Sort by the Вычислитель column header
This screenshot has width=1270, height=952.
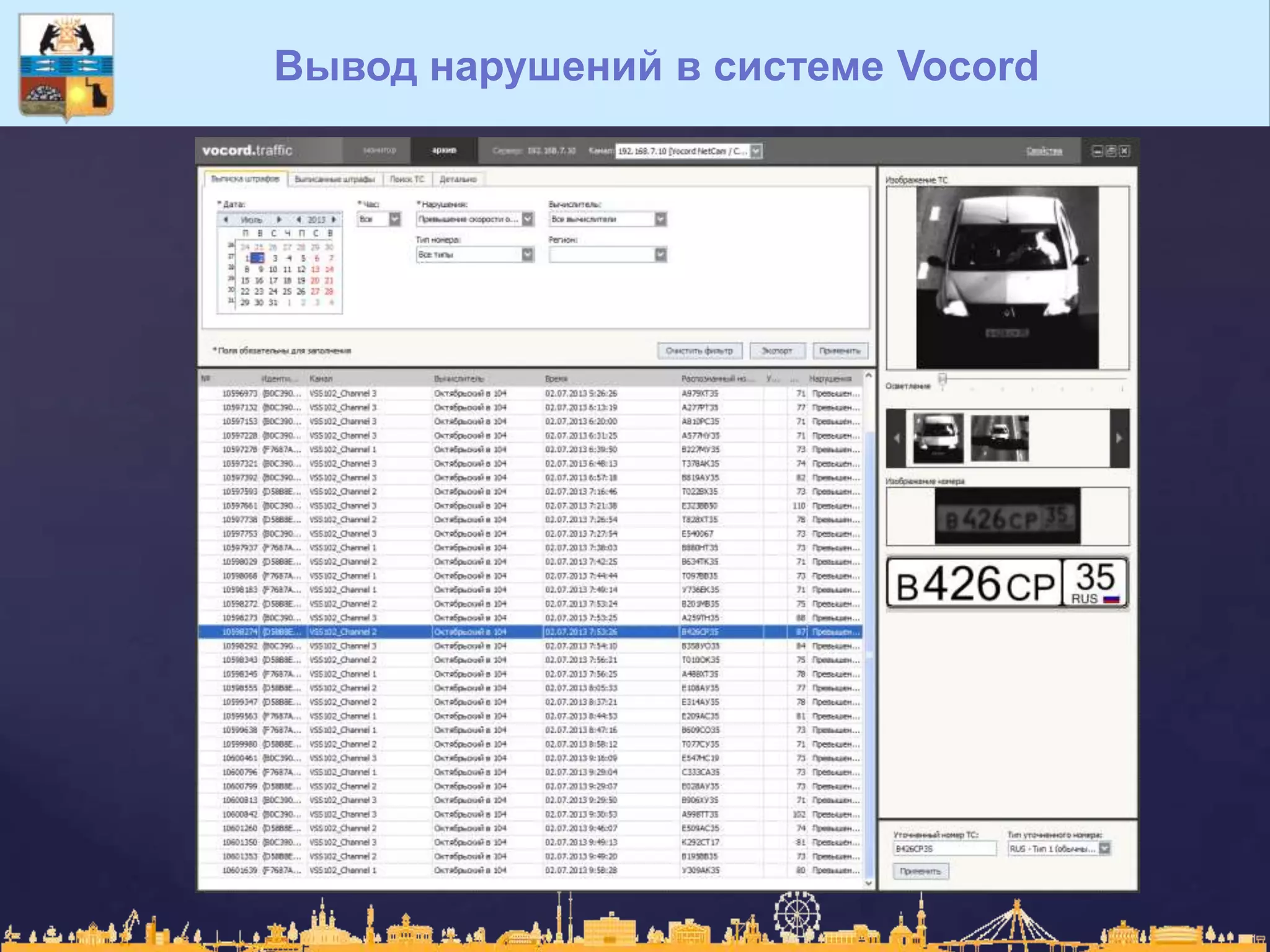487,379
